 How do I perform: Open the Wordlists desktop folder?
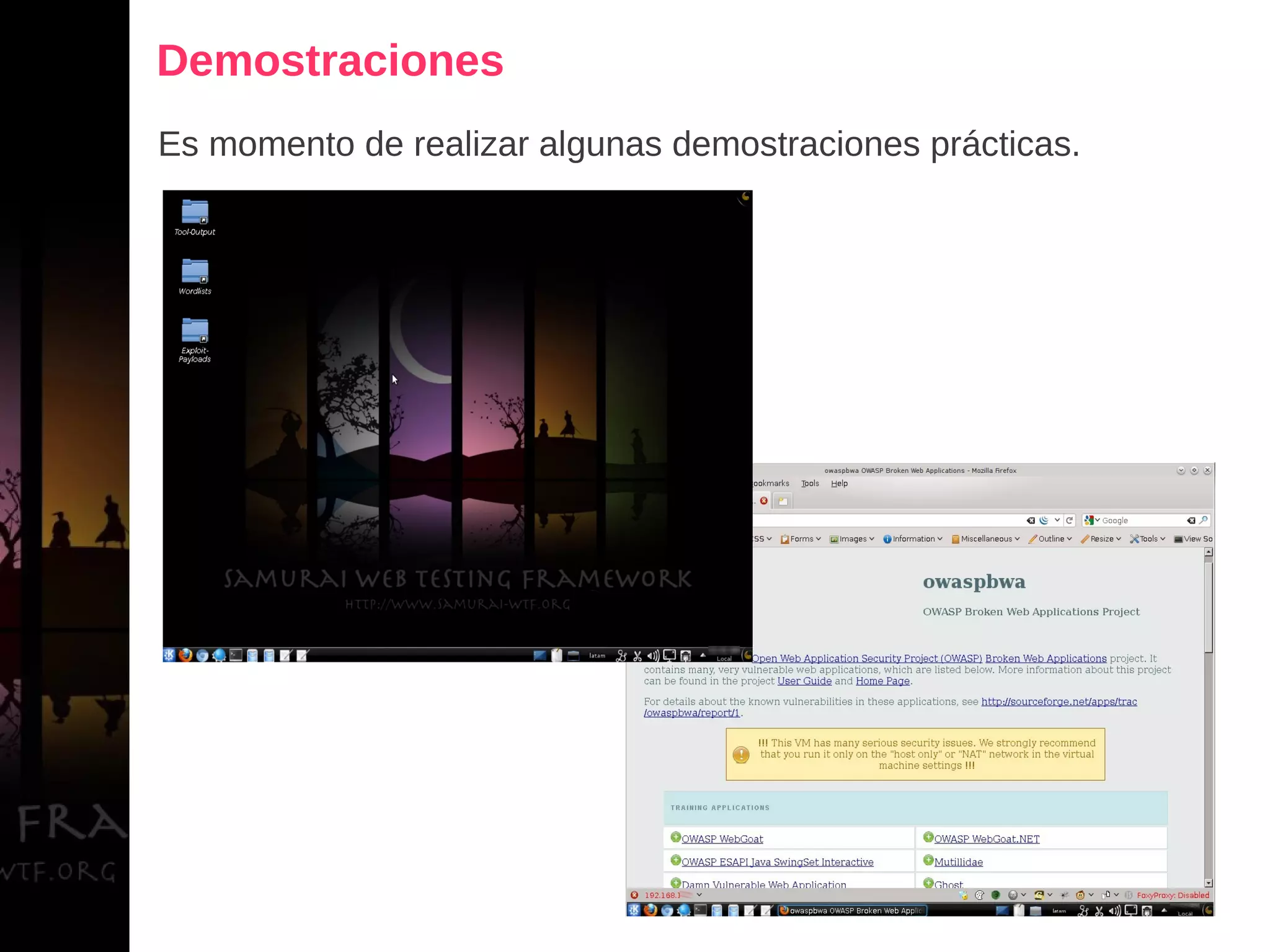[195, 272]
